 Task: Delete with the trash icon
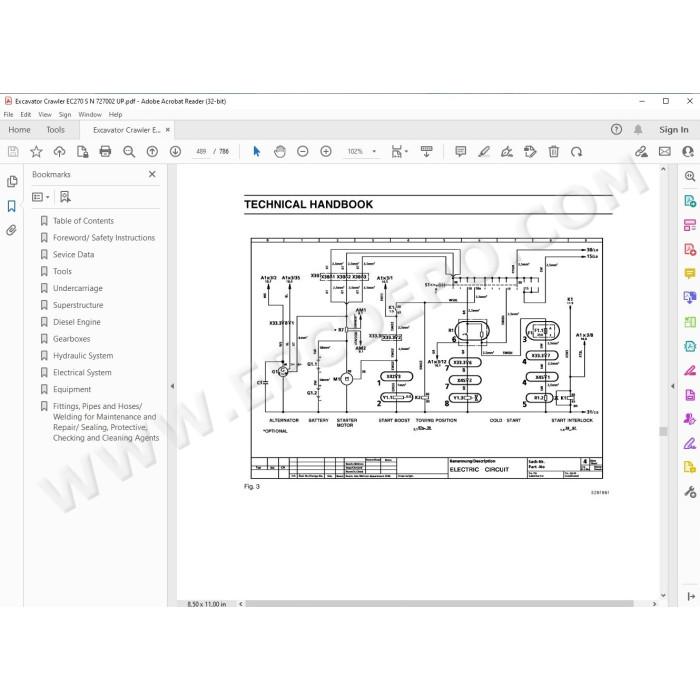(x=554, y=152)
